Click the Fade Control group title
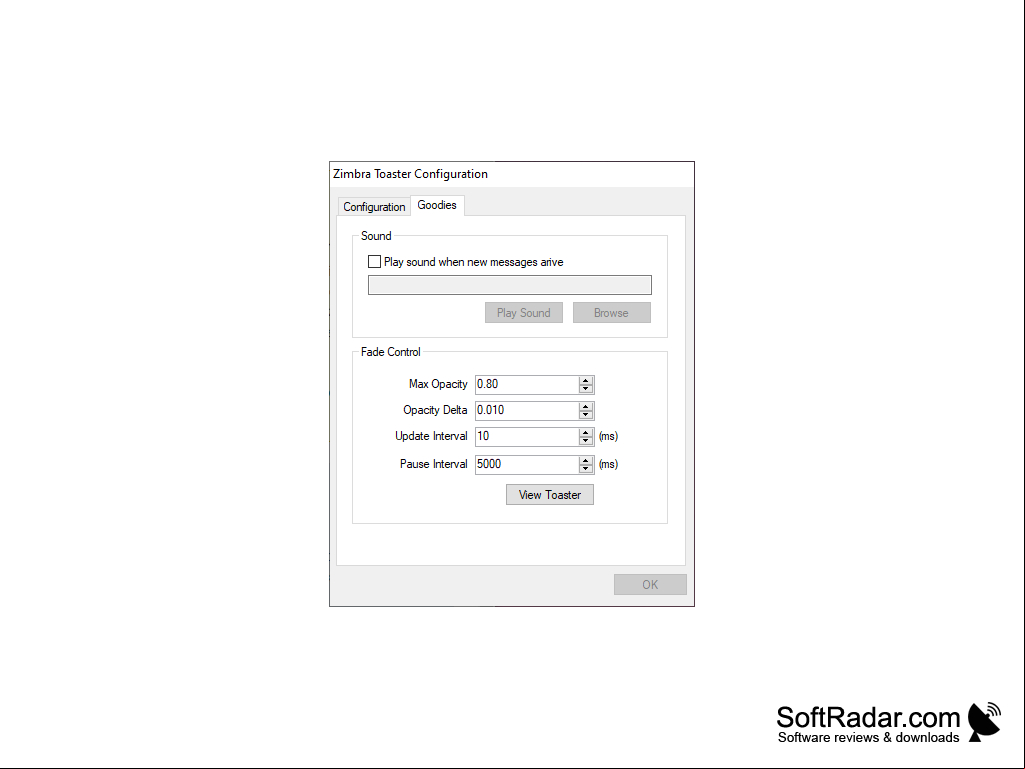Image resolution: width=1025 pixels, height=769 pixels. 390,352
